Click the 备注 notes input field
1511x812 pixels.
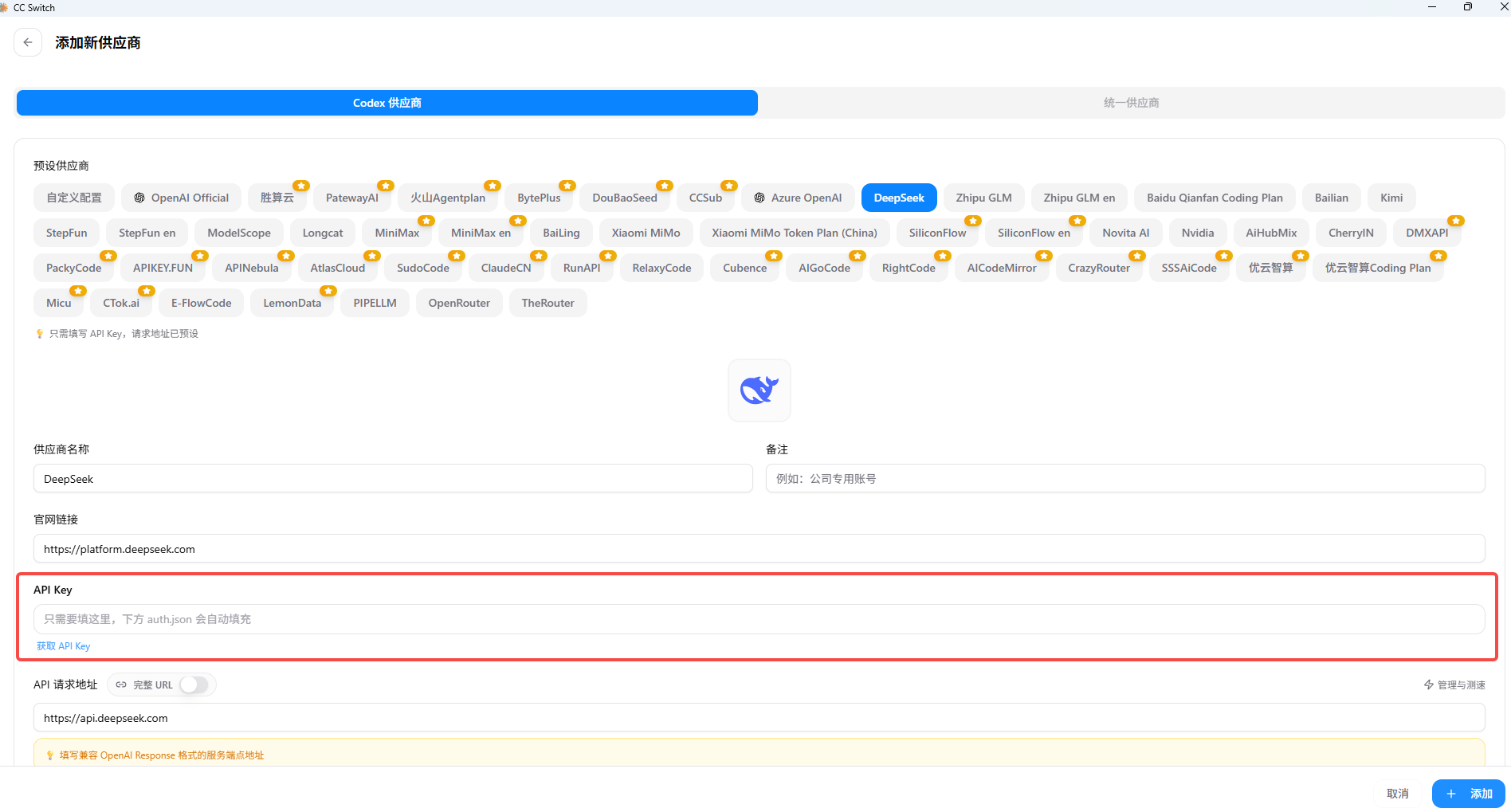(1125, 479)
